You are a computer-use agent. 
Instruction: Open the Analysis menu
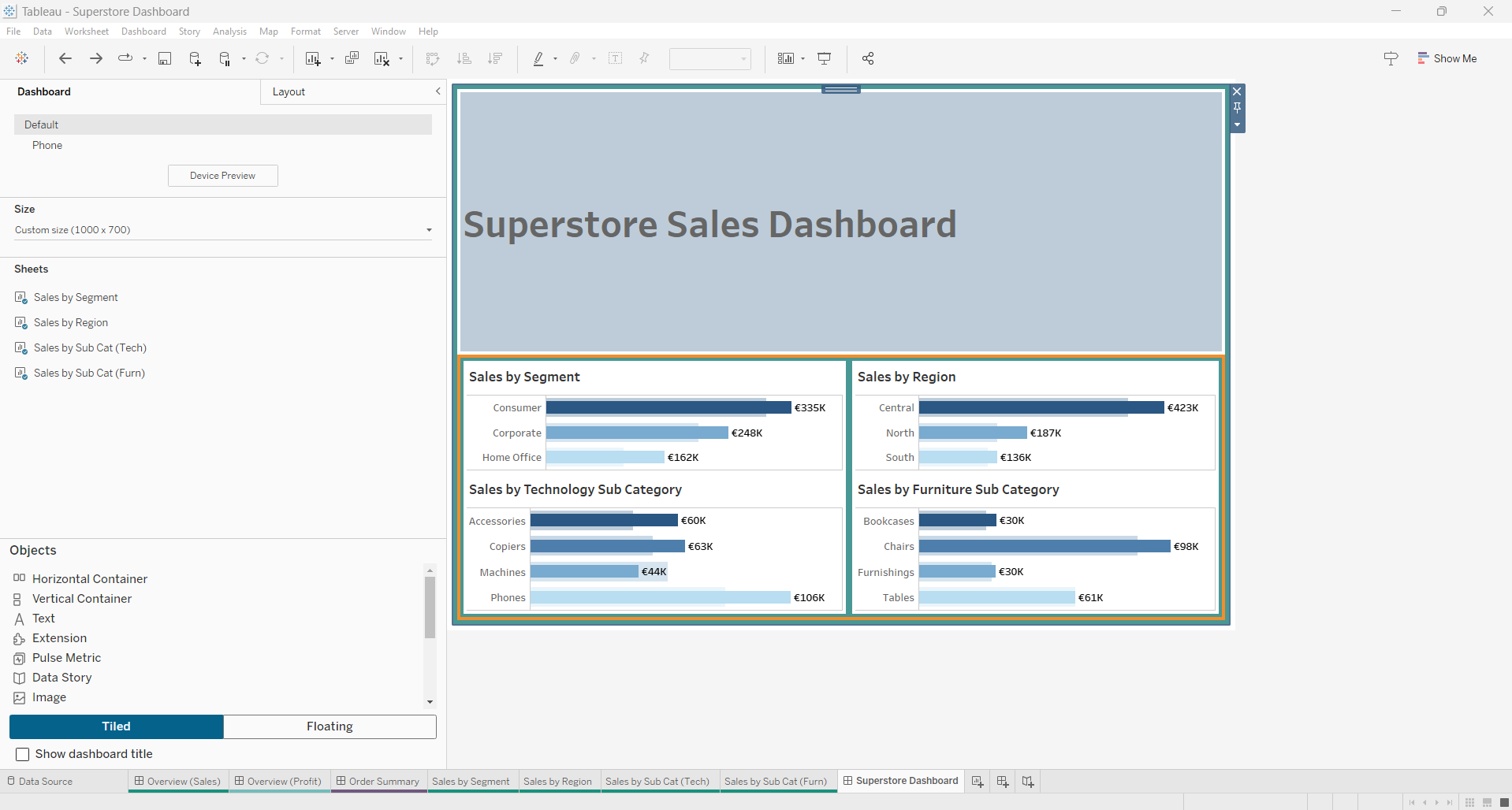pyautogui.click(x=229, y=32)
